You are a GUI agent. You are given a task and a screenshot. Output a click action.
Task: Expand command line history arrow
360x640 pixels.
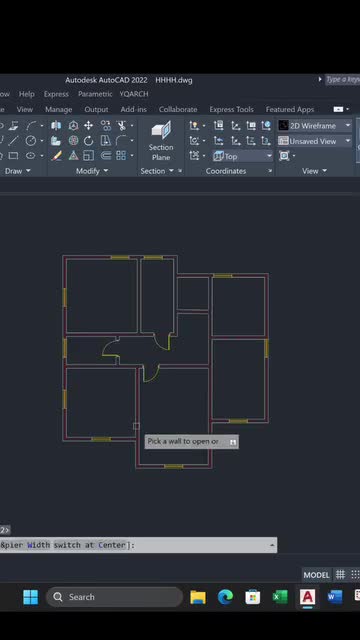tap(272, 545)
